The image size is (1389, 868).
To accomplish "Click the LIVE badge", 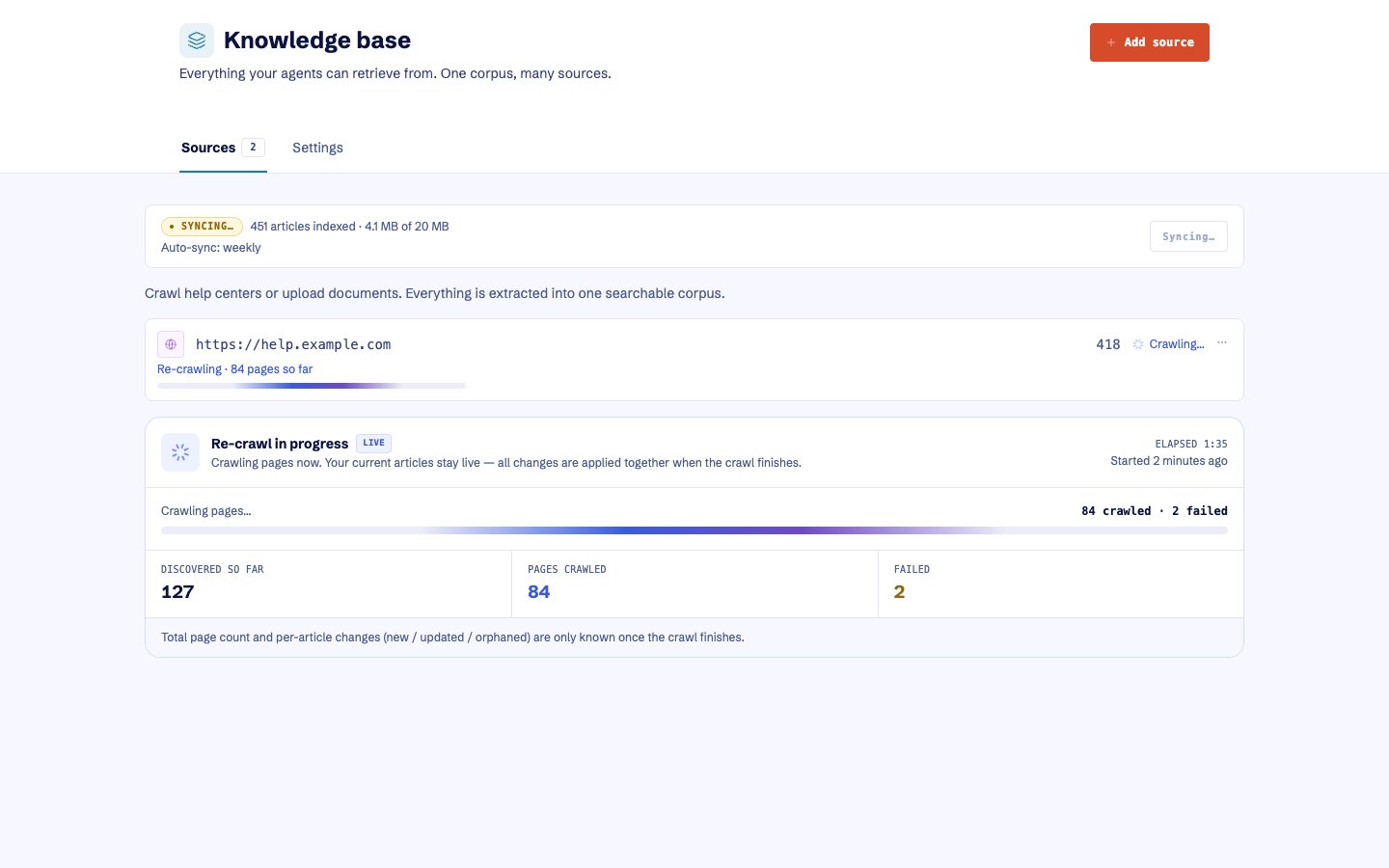I will point(373,443).
